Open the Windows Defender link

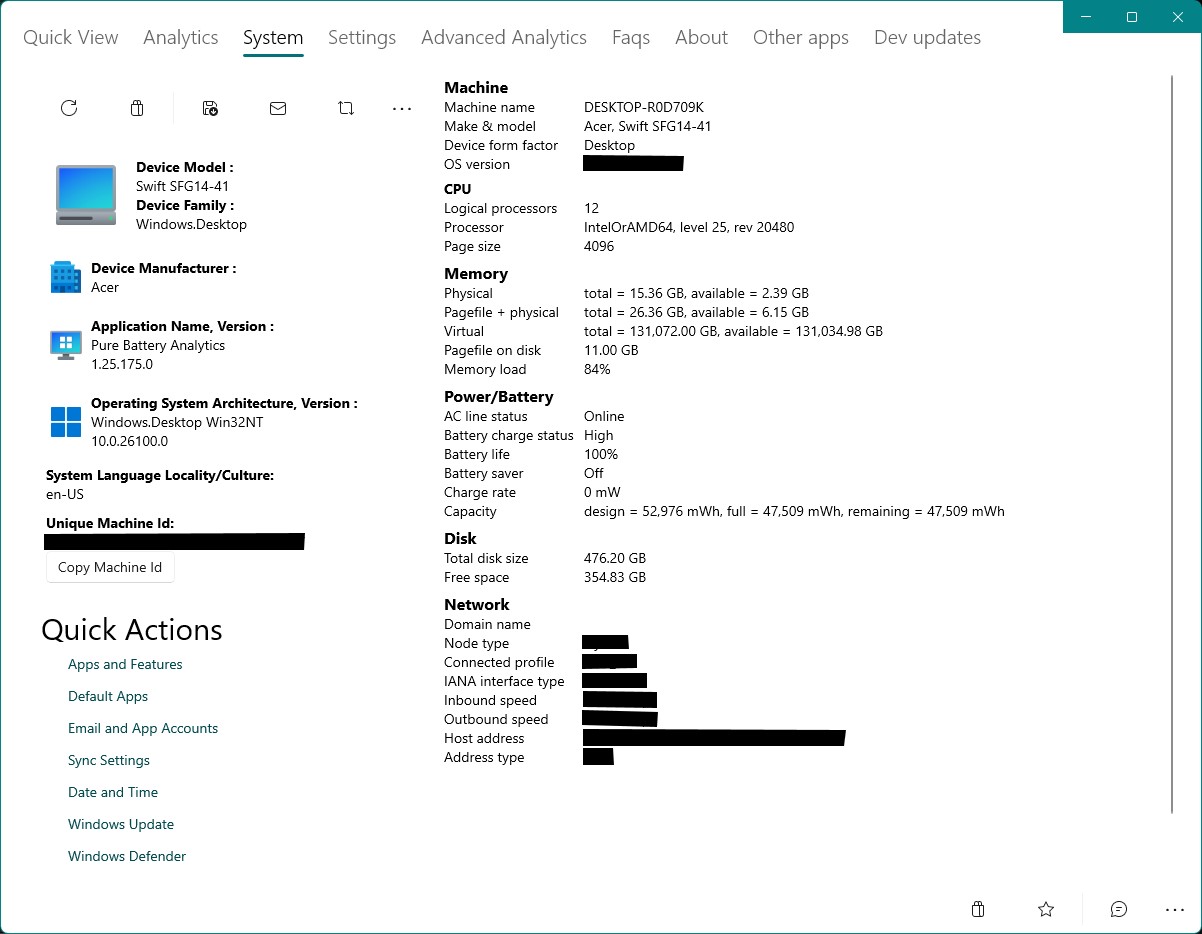127,856
